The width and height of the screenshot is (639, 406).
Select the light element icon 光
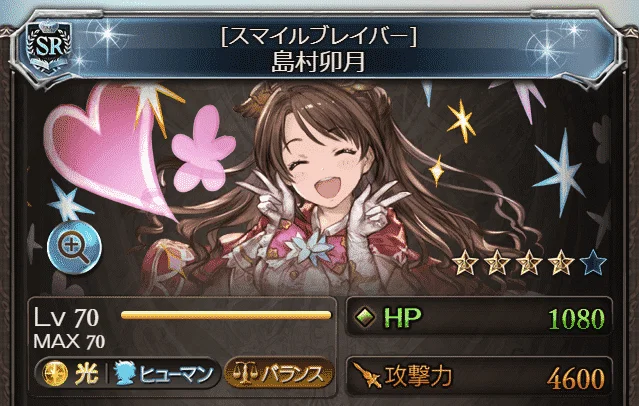point(55,373)
